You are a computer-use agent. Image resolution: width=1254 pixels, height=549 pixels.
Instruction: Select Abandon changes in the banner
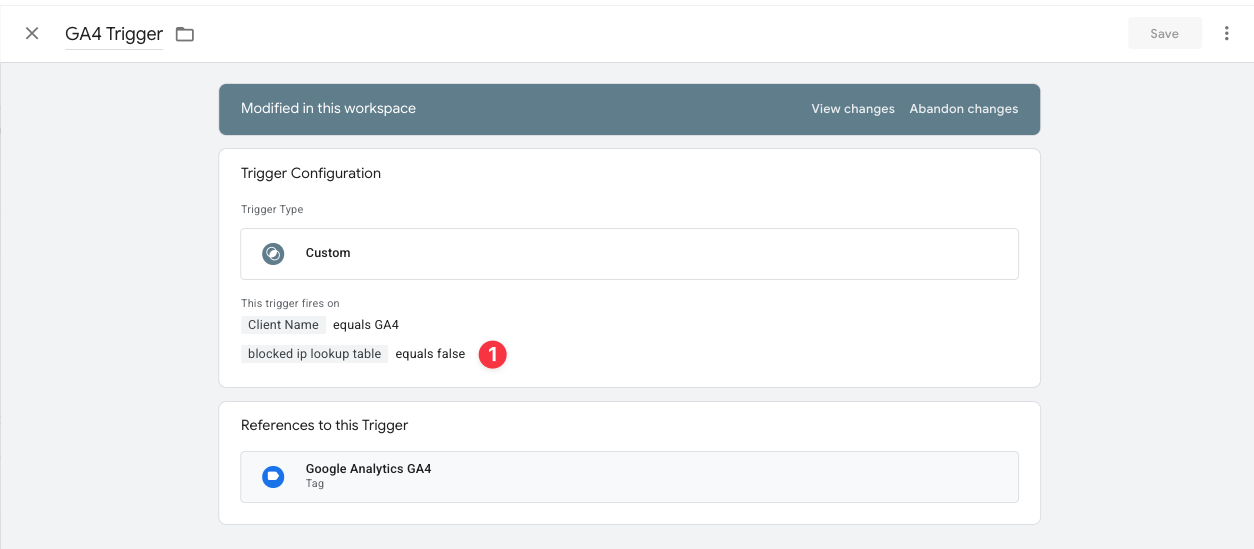tap(963, 109)
